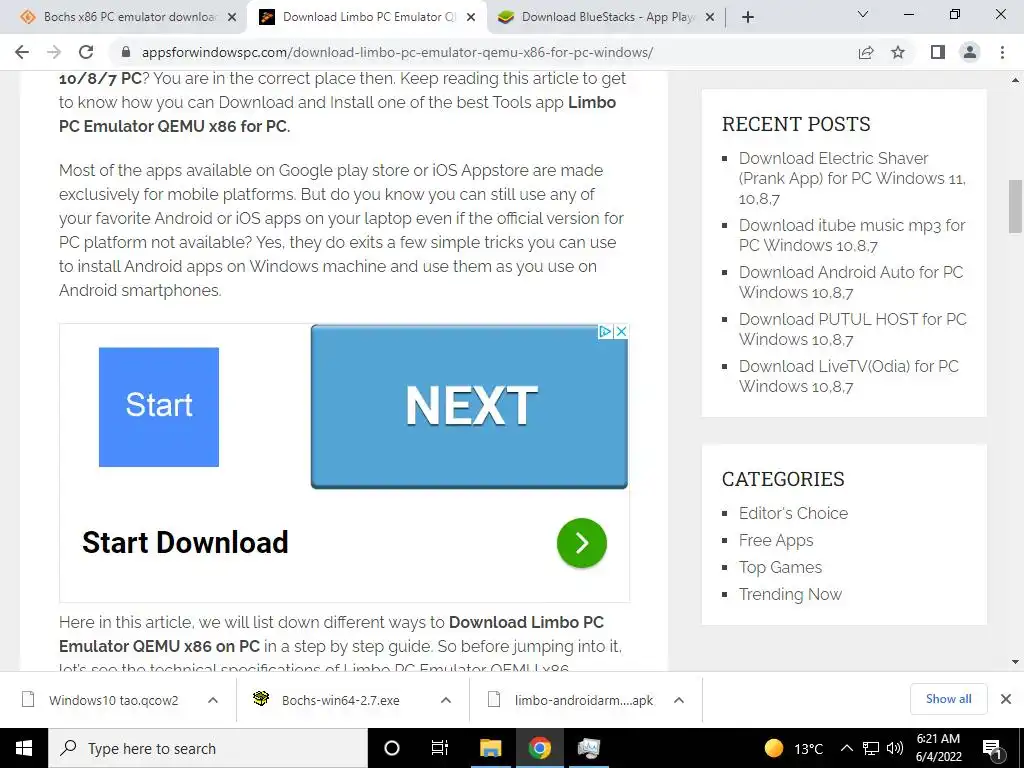Image resolution: width=1024 pixels, height=768 pixels.
Task: Open network status tray icon
Action: (x=871, y=748)
